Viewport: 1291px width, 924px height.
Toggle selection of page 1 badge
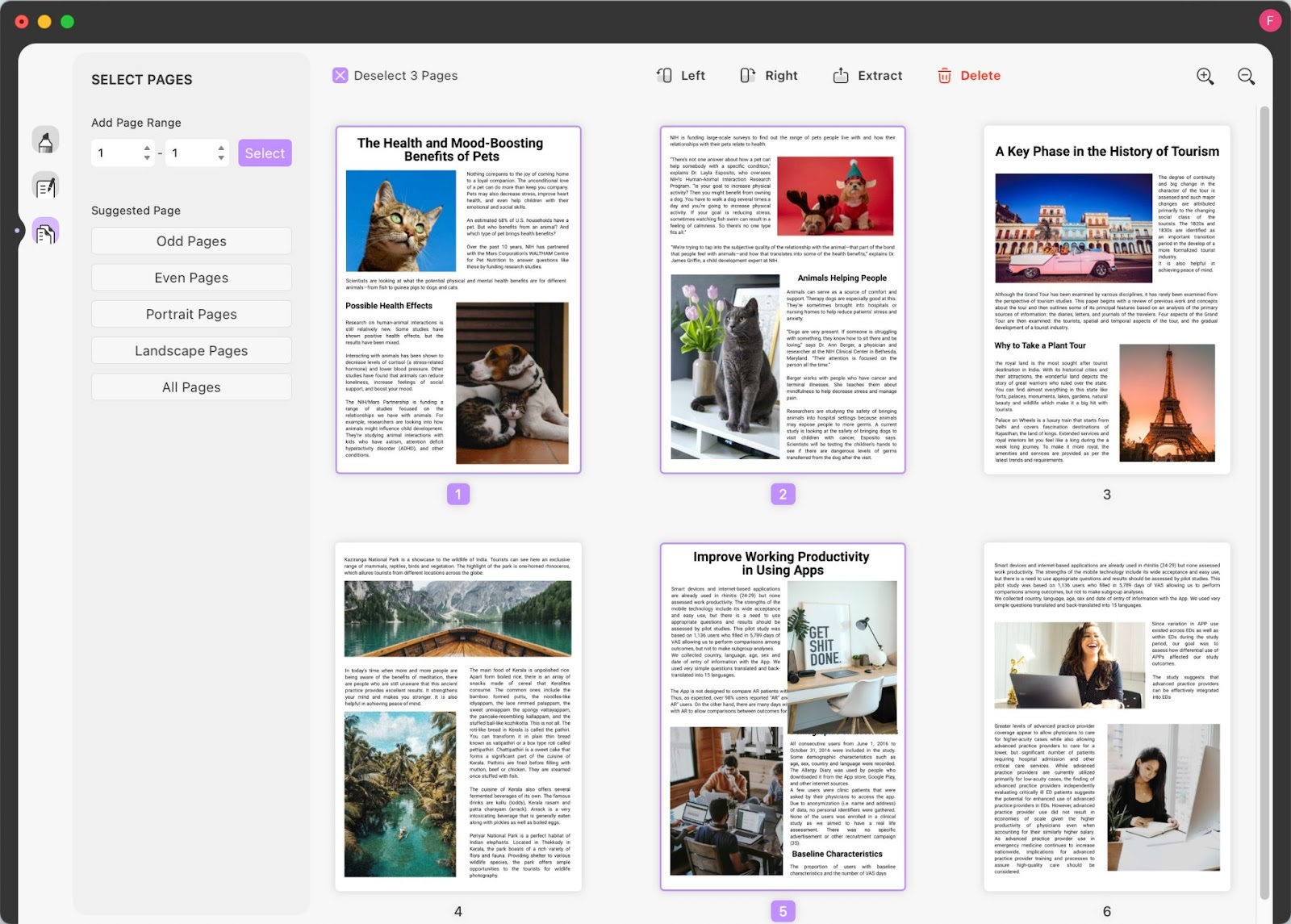(458, 494)
